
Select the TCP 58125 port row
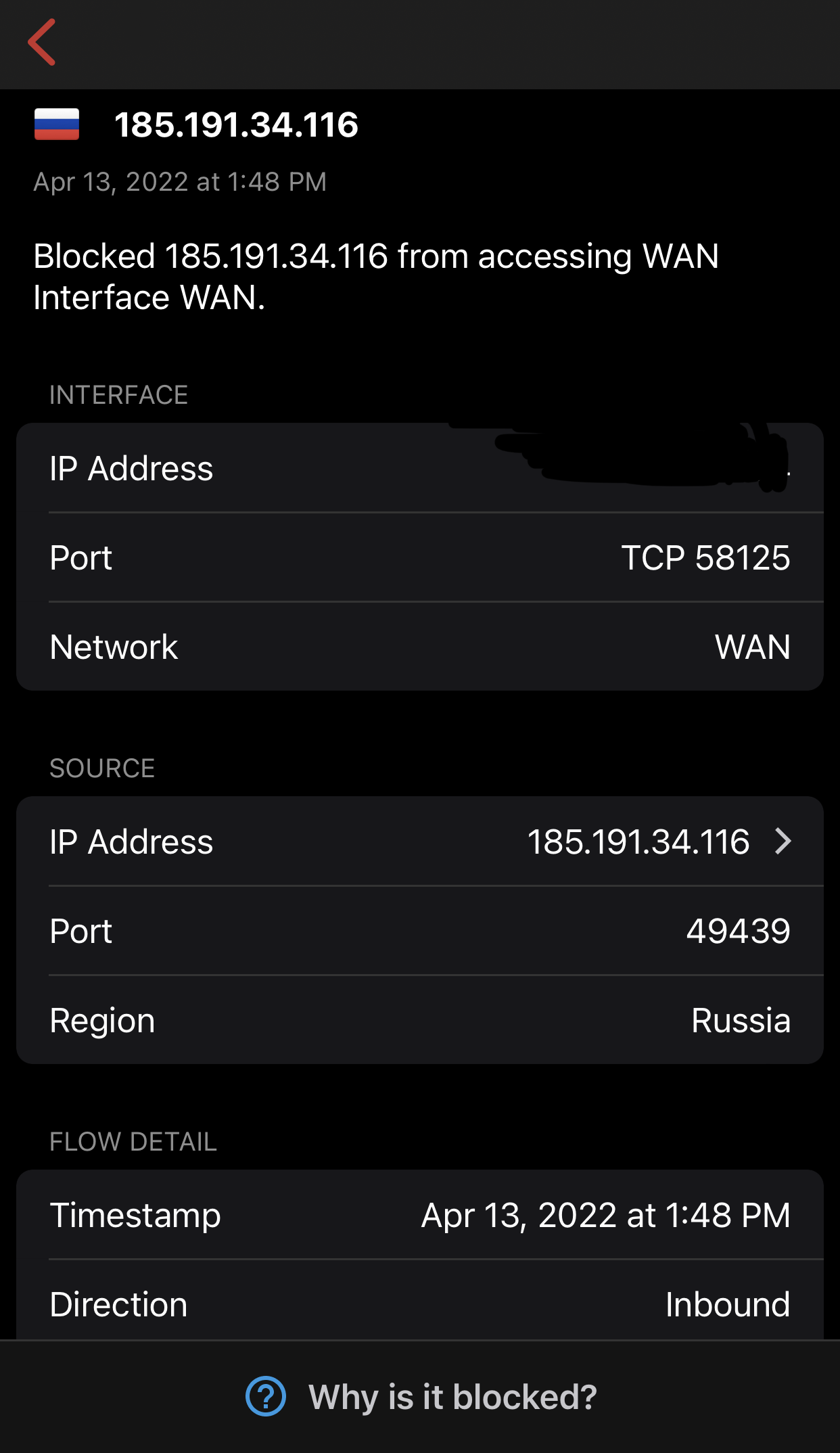tap(419, 558)
